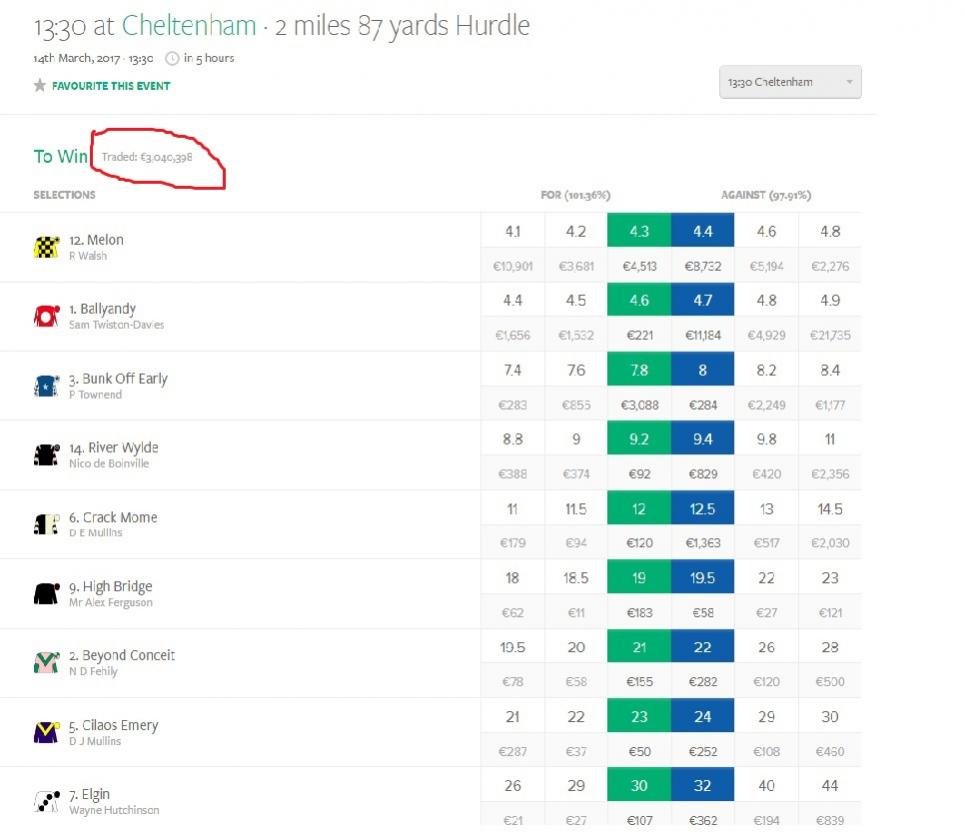
Task: Lay Bunk Off Early at blue 8
Action: 702,369
